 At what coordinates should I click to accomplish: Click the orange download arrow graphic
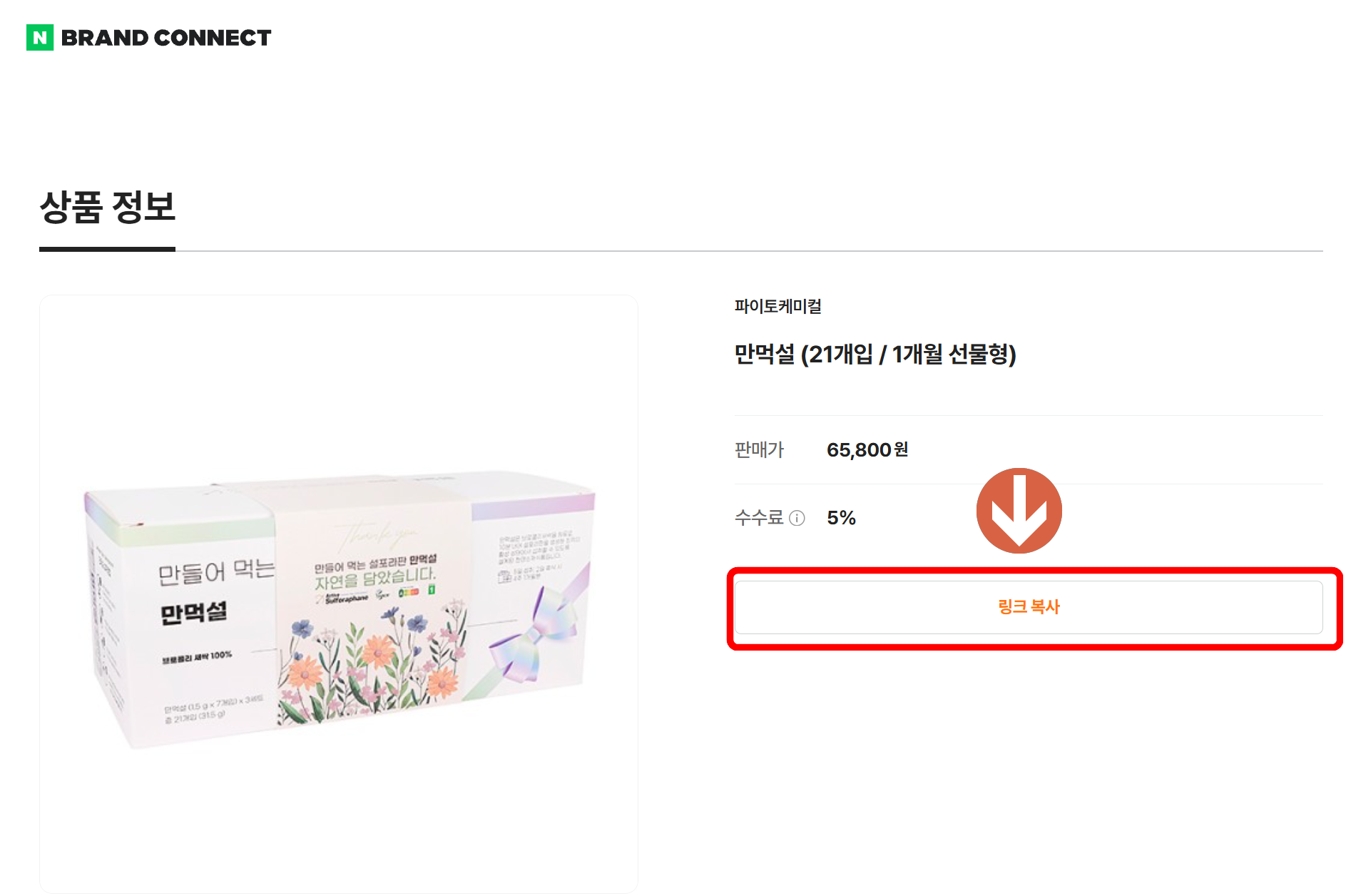[1019, 509]
